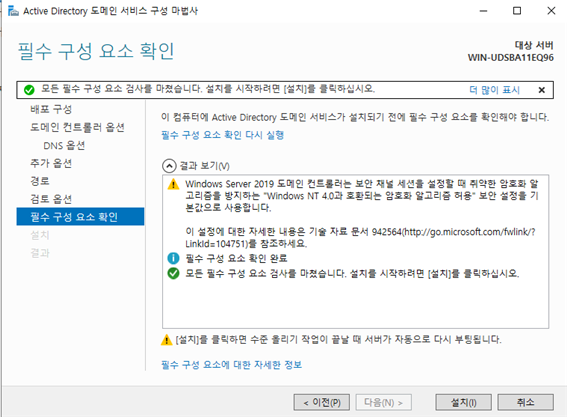Select the DNS 옵션 step
The height and width of the screenshot is (417, 567).
(64, 145)
